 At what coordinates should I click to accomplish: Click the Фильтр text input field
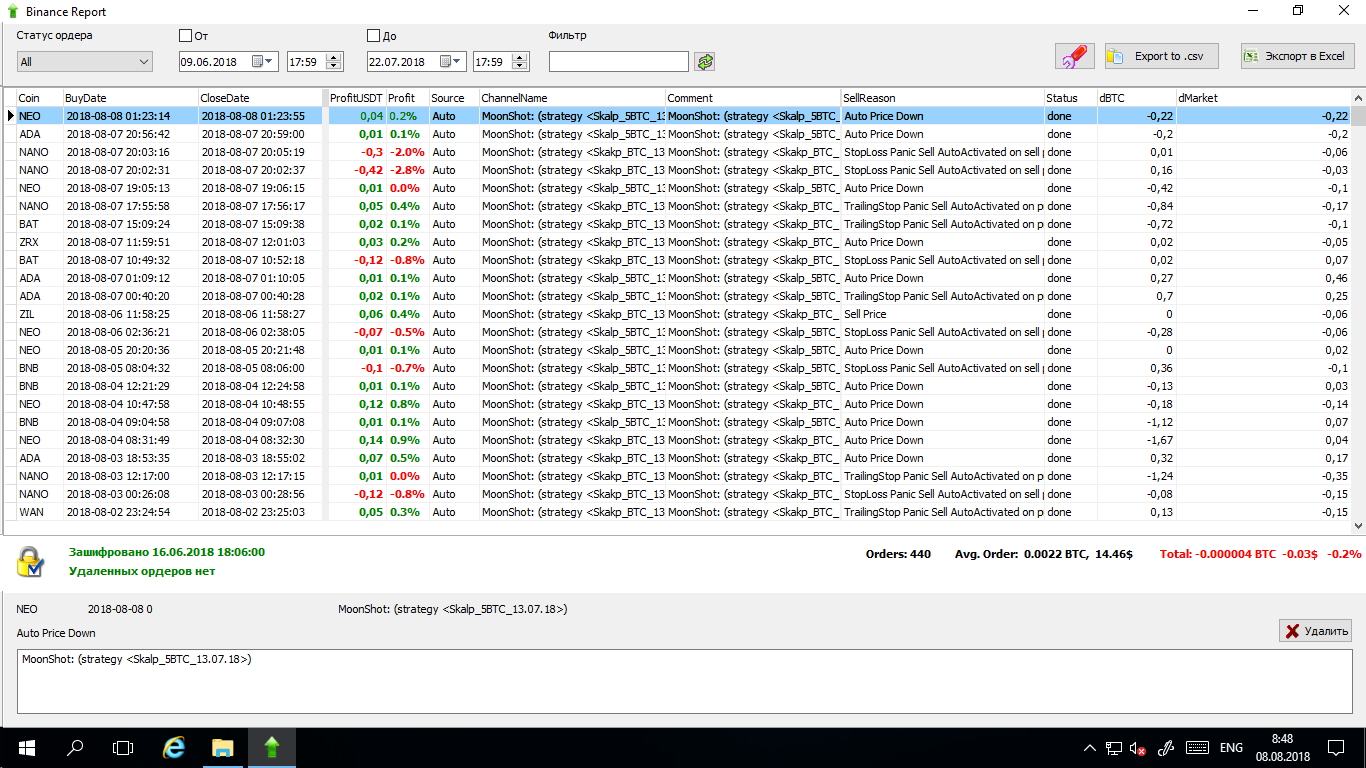tap(619, 62)
